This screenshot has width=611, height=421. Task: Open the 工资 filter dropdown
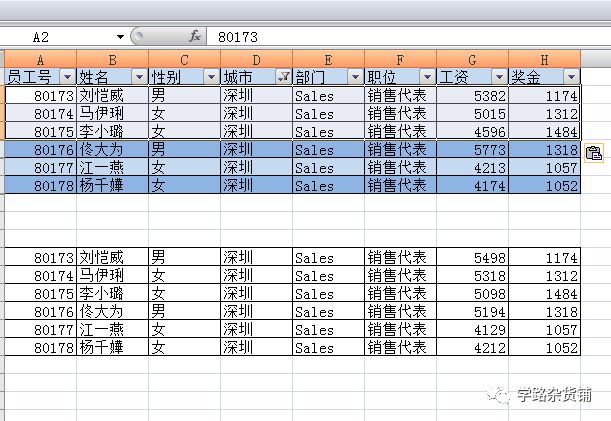[x=499, y=77]
